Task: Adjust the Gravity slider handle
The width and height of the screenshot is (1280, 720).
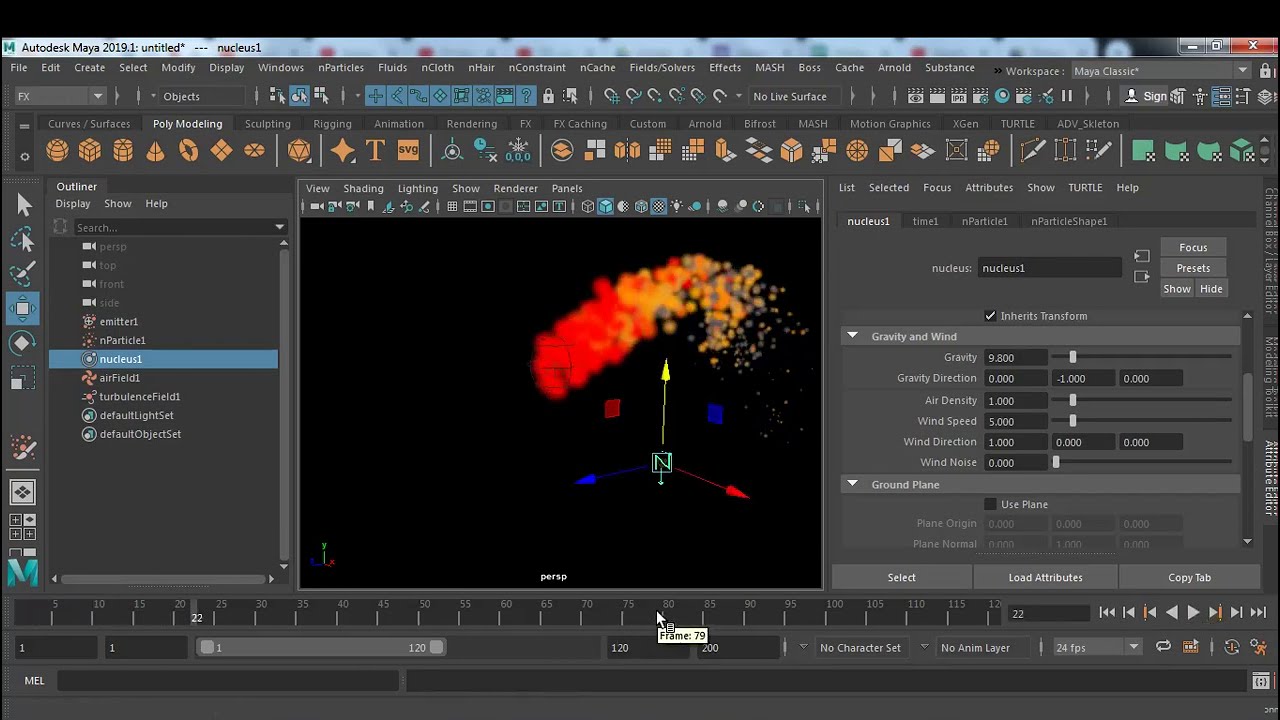Action: 1073,357
